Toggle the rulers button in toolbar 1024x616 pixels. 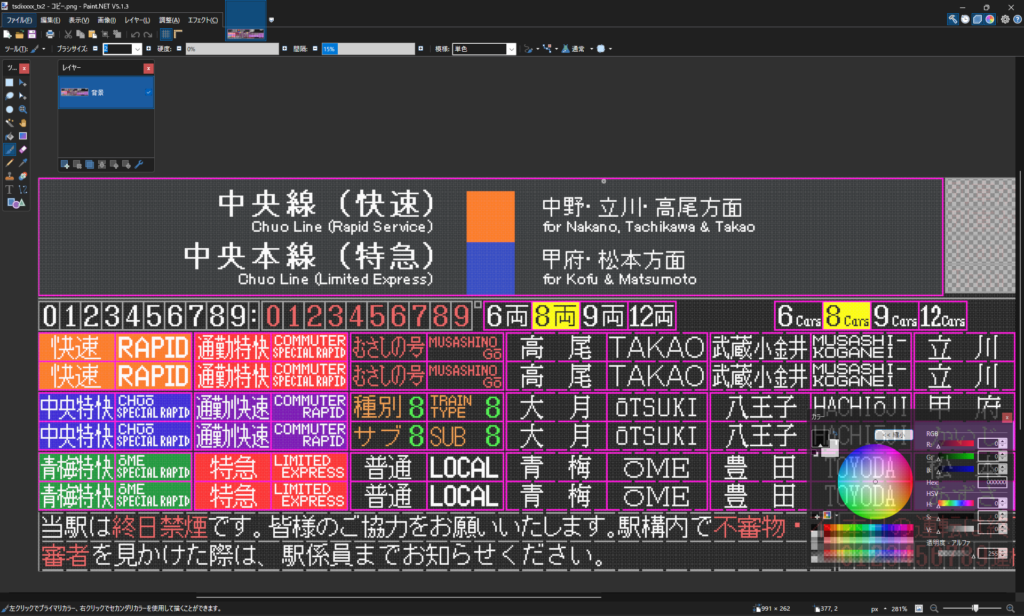click(178, 34)
